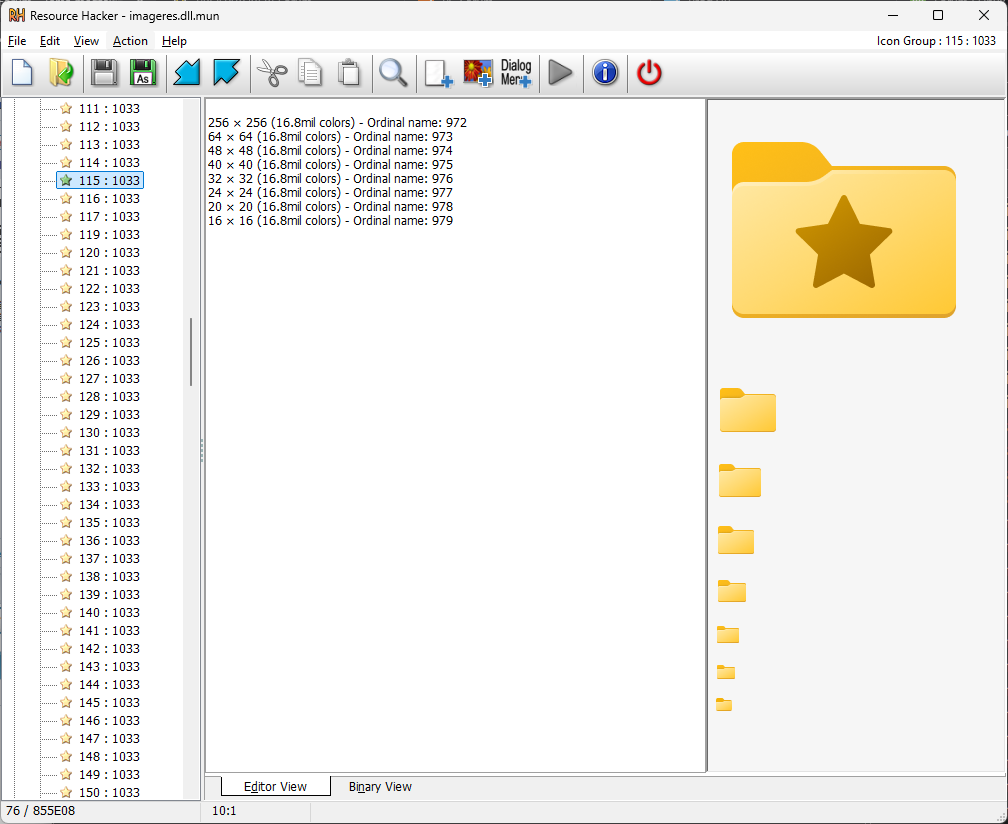Click the 10:1 cursor position status entry
The width and height of the screenshot is (1008, 824).
click(224, 811)
